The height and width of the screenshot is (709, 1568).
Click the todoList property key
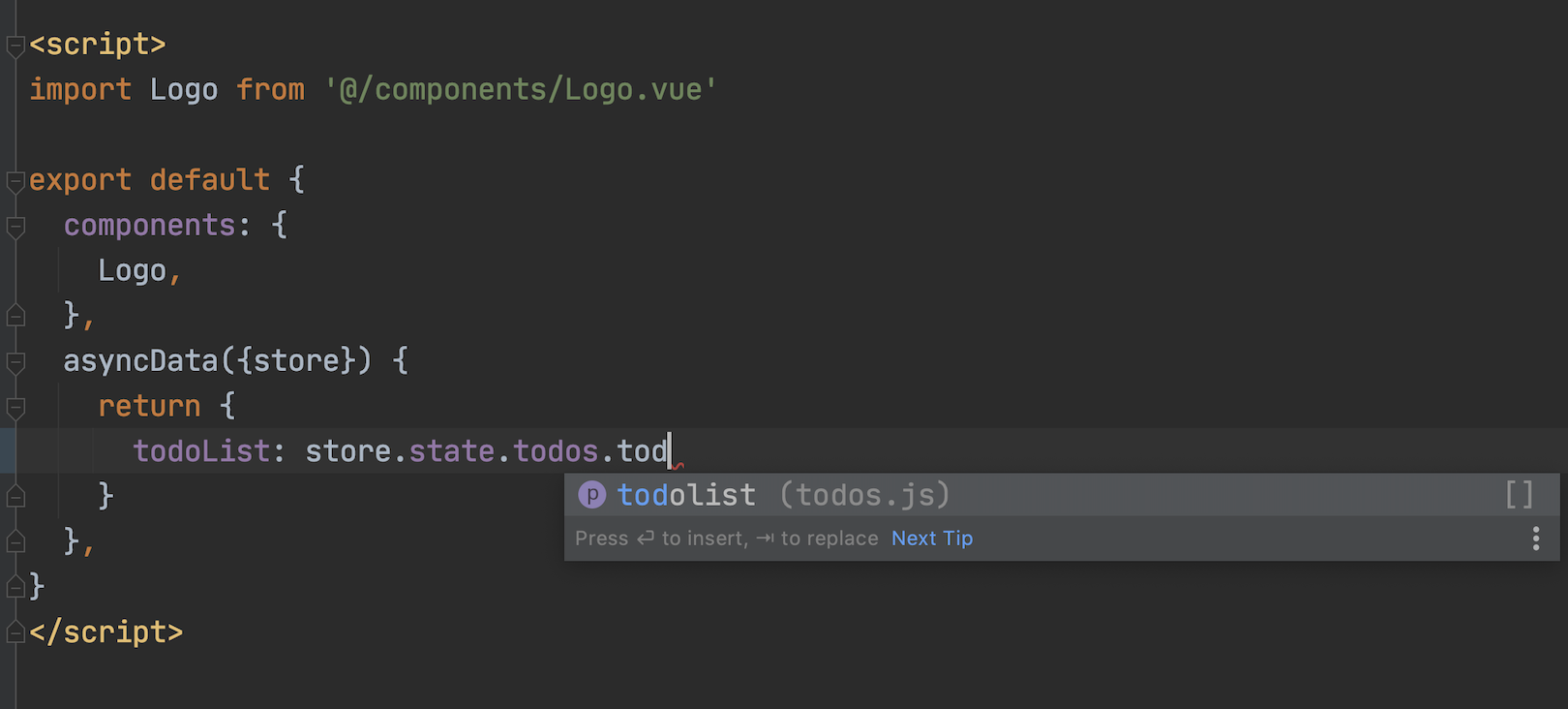tap(201, 451)
